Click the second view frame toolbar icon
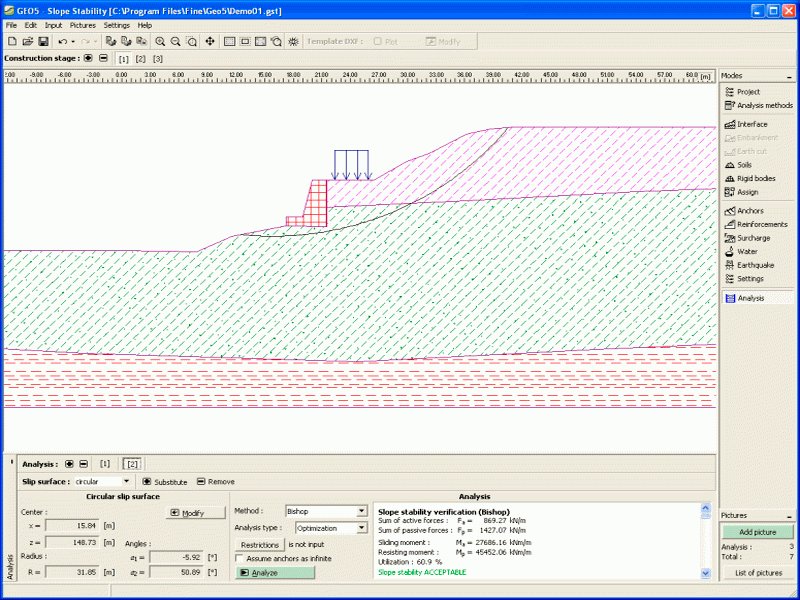This screenshot has height=600, width=800. click(245, 42)
